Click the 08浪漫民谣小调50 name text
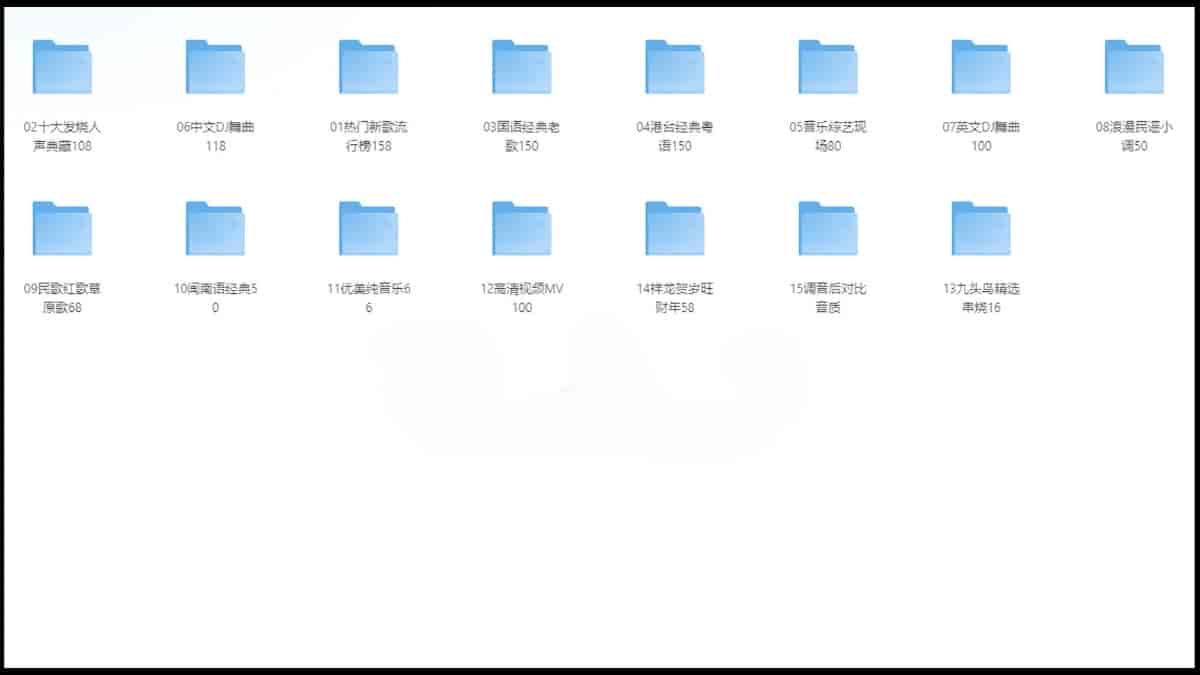 1134,136
